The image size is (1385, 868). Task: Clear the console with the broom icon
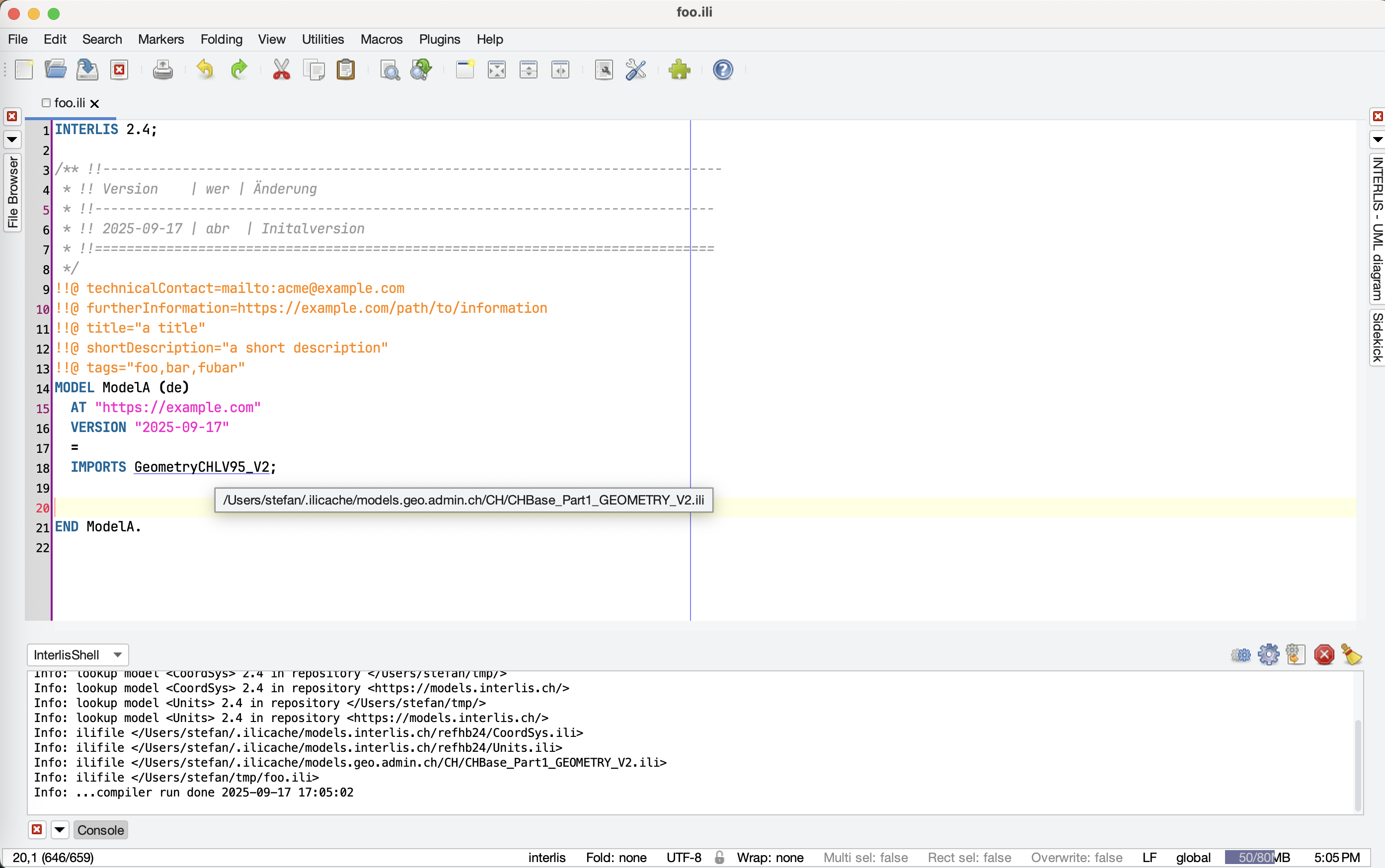pyautogui.click(x=1351, y=655)
